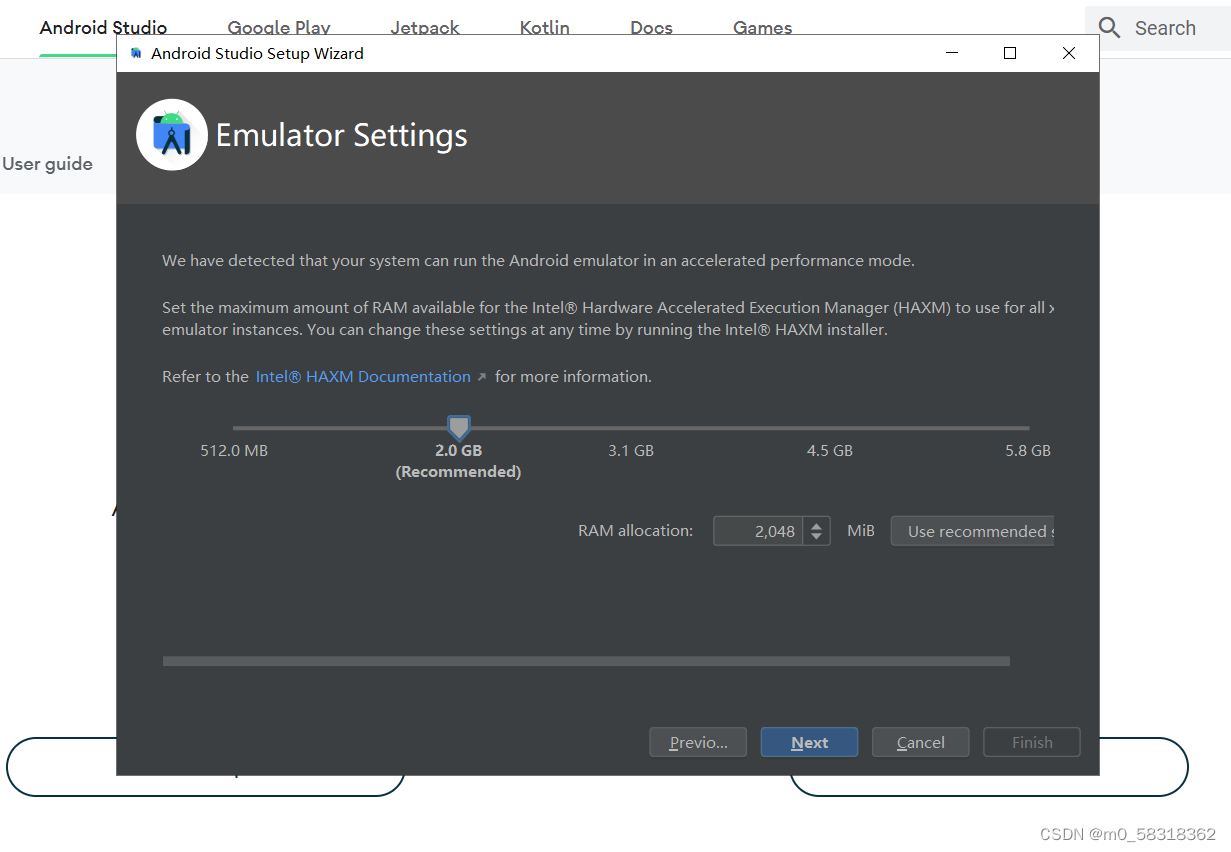The height and width of the screenshot is (852, 1231).
Task: Click the RAM allocation label
Action: pyautogui.click(x=635, y=531)
